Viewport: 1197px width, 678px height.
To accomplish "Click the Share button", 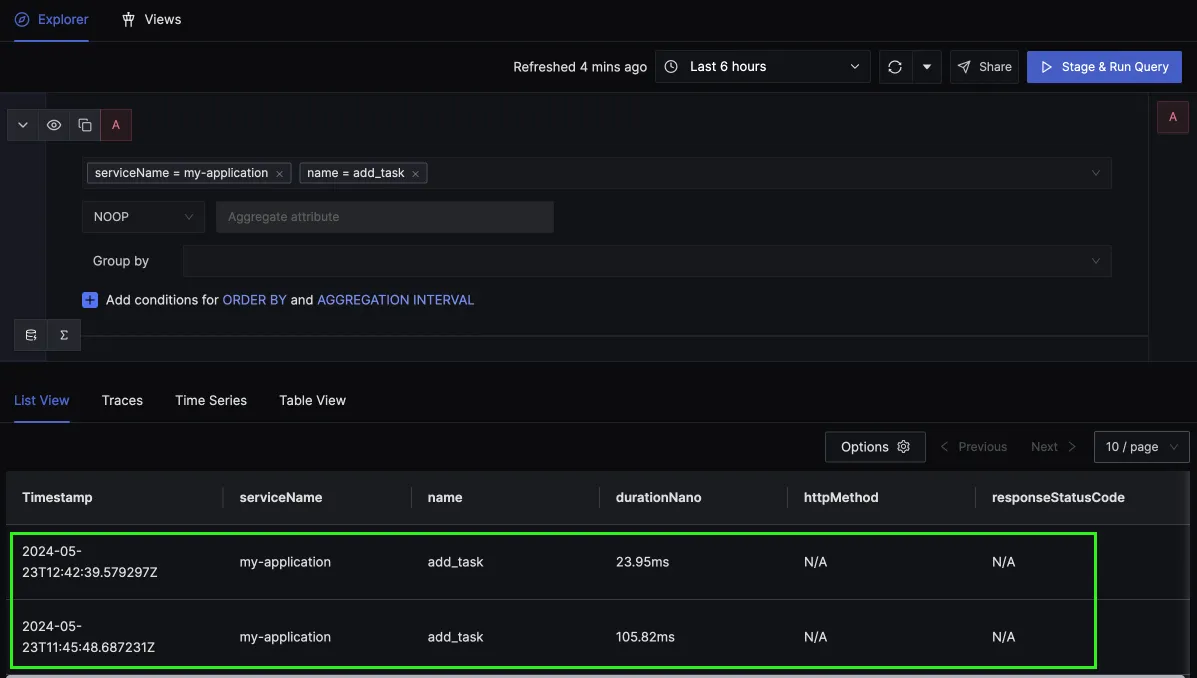I will click(984, 67).
